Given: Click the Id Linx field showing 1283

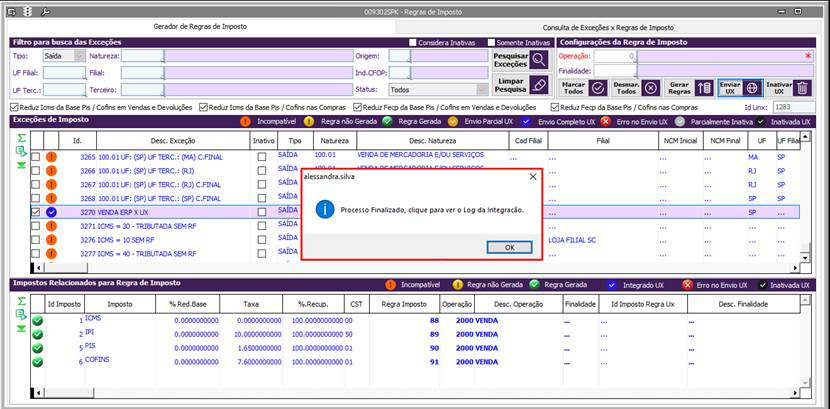Looking at the screenshot, I should point(792,107).
